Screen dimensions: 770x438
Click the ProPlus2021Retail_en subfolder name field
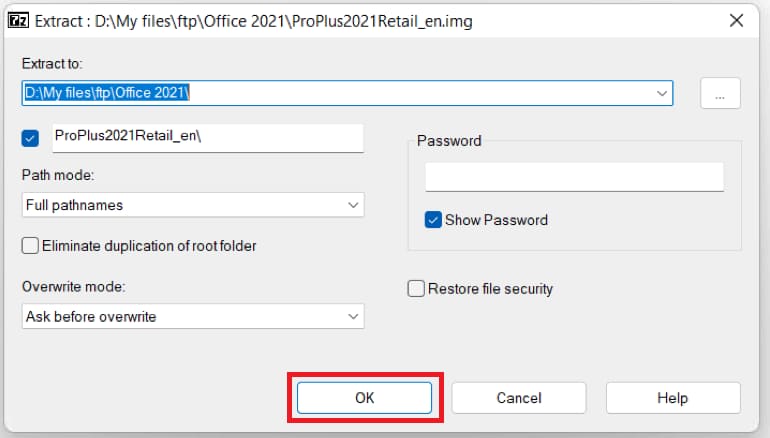click(207, 136)
